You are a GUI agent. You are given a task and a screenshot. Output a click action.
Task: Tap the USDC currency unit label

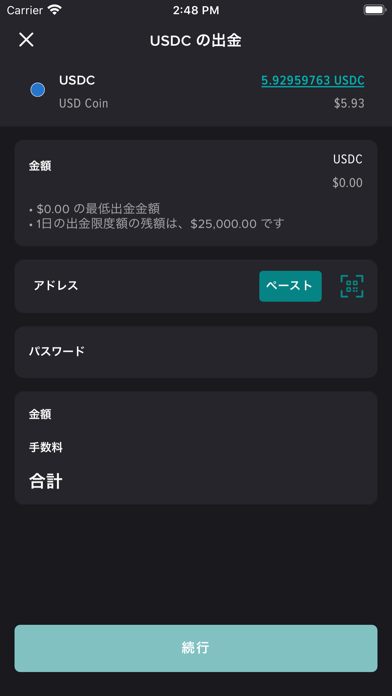[348, 160]
